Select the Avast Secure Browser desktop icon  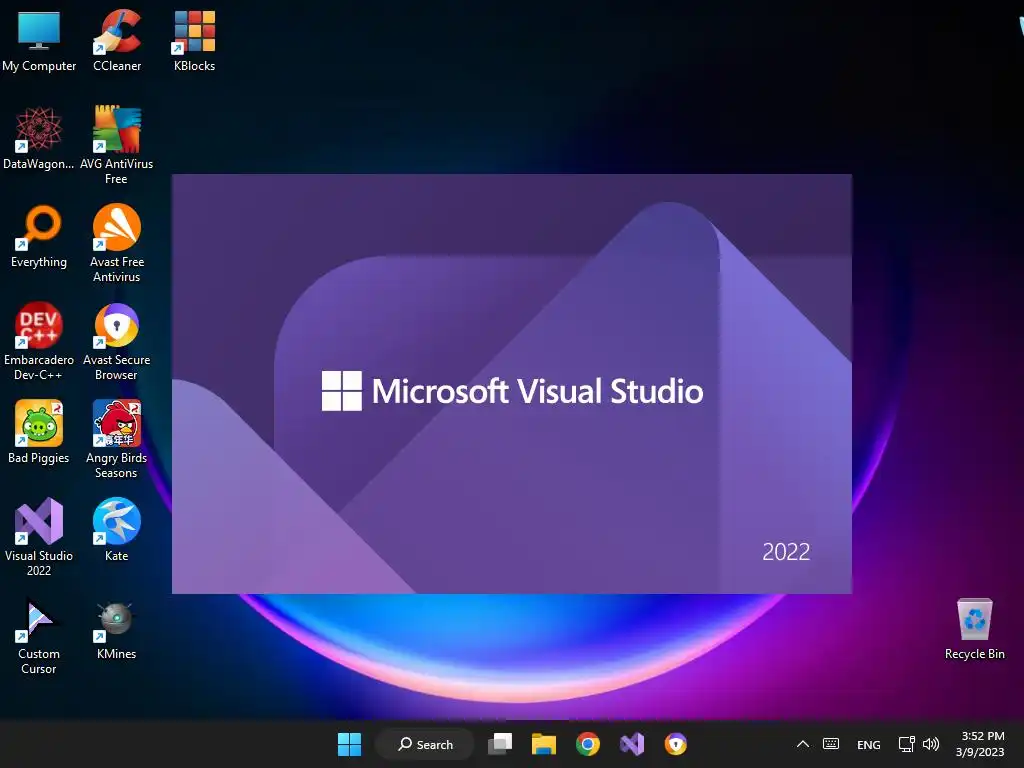click(117, 341)
